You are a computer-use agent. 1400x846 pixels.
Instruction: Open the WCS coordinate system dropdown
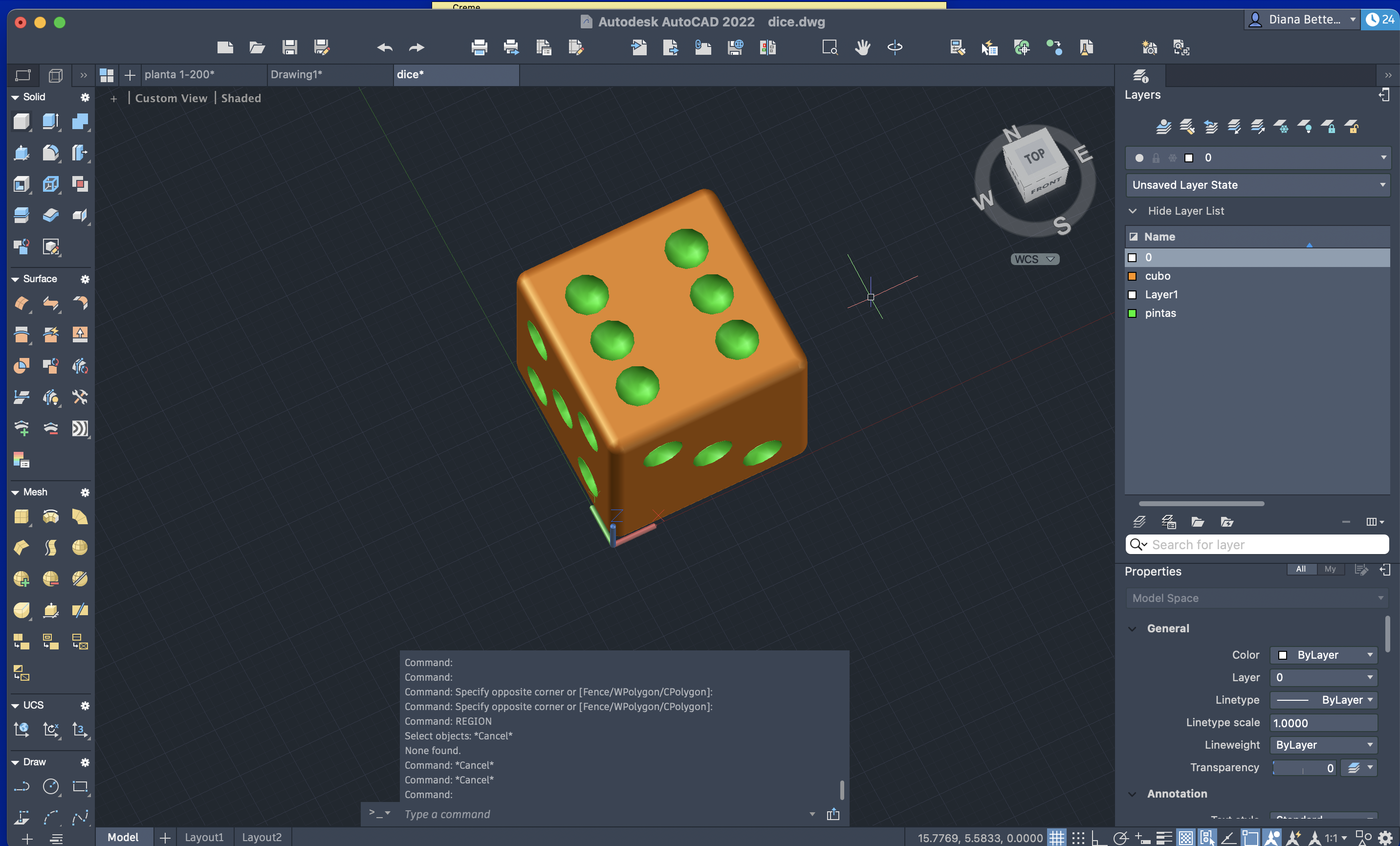click(x=1035, y=259)
